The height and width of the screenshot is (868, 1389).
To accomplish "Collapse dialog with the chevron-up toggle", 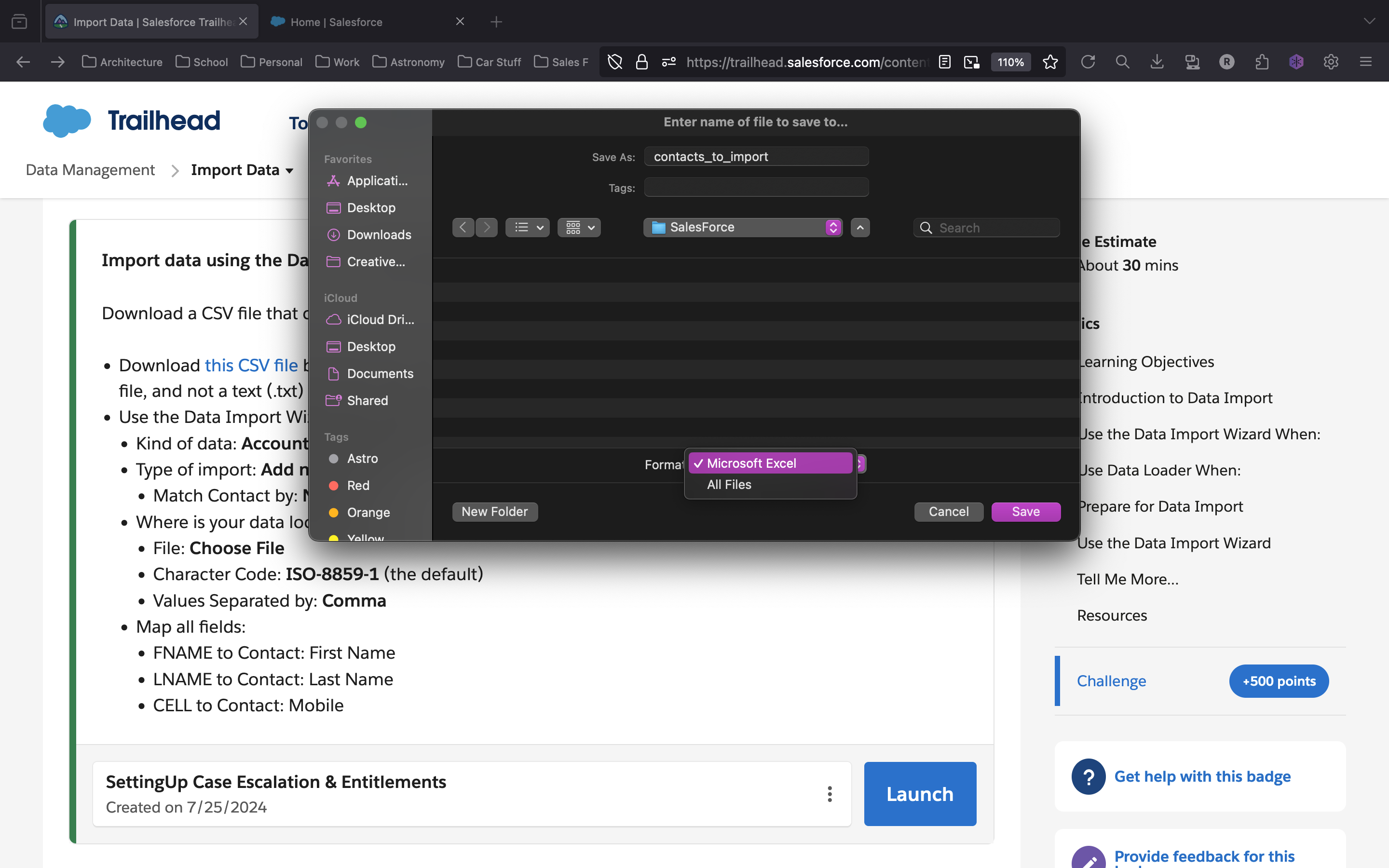I will click(x=860, y=227).
